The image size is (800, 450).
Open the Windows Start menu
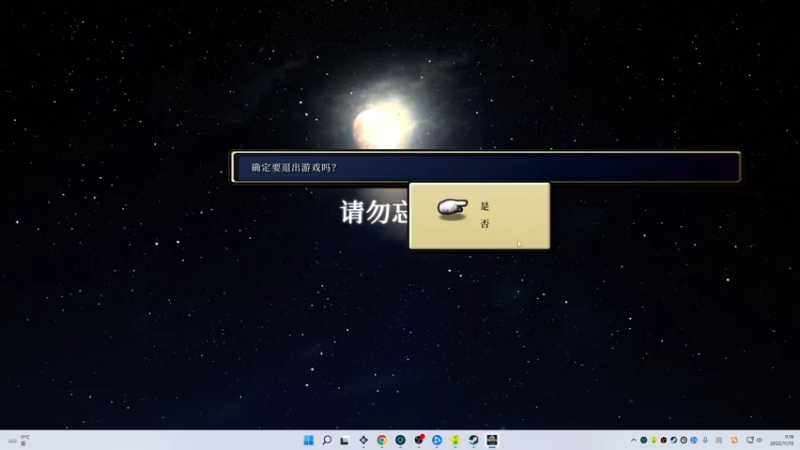coord(309,440)
